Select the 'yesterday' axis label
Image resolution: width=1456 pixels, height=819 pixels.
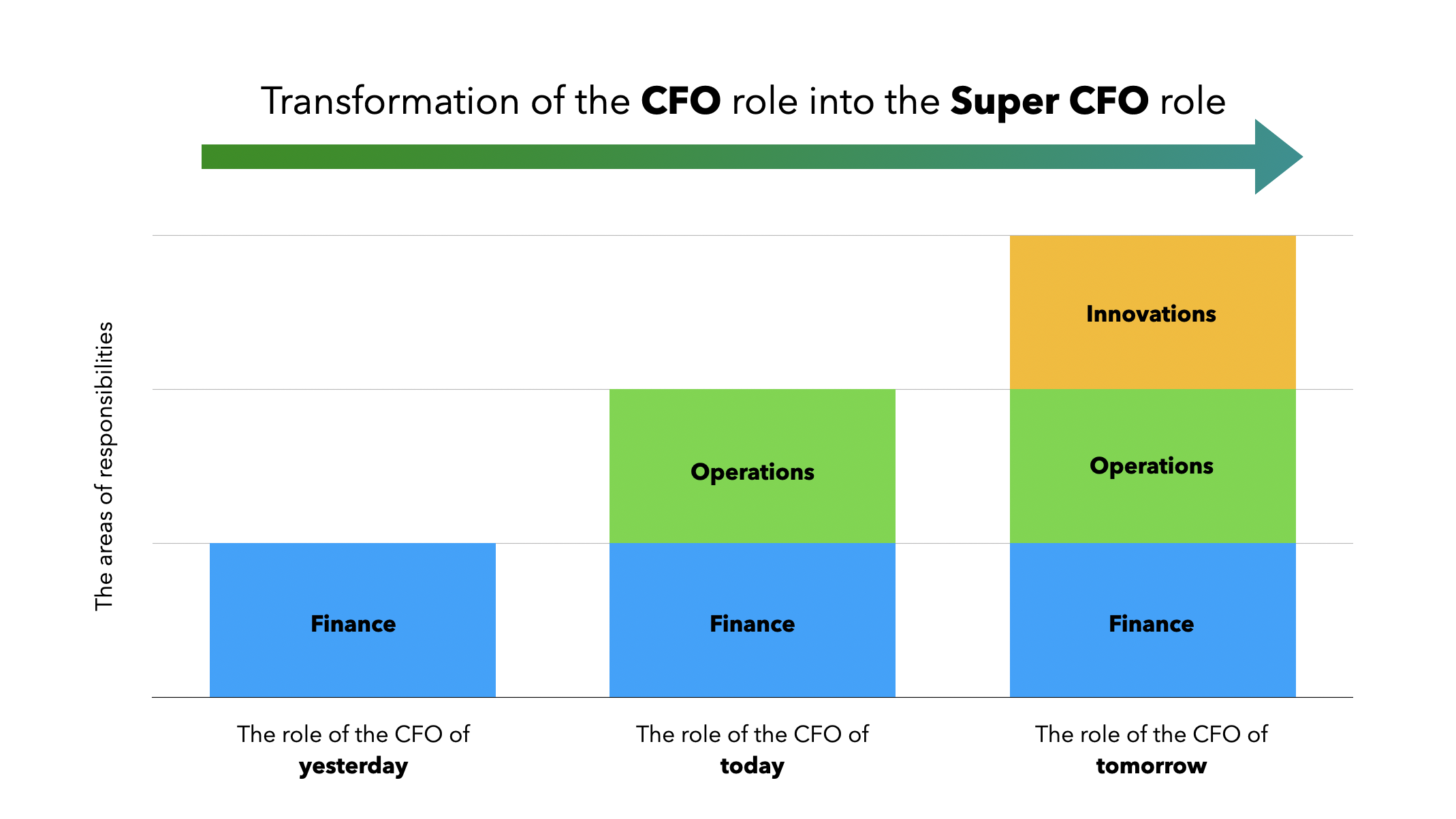pyautogui.click(x=353, y=766)
